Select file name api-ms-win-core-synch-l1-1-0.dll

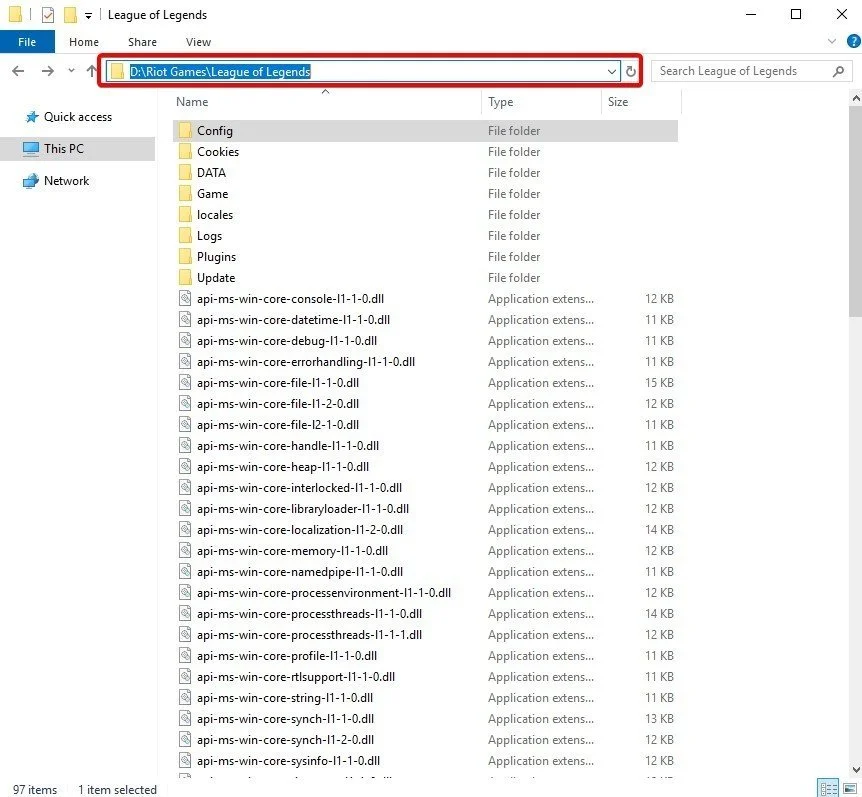[285, 718]
